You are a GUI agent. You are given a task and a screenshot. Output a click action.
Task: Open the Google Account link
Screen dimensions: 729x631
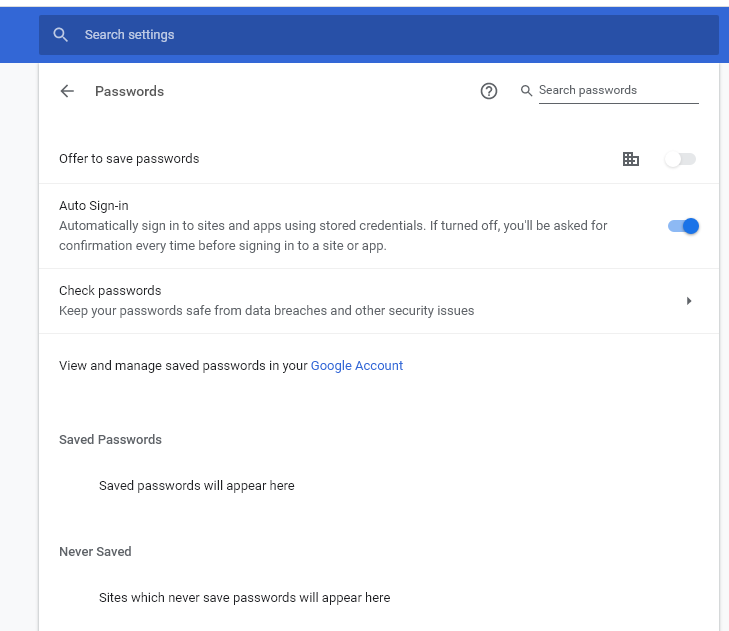357,366
